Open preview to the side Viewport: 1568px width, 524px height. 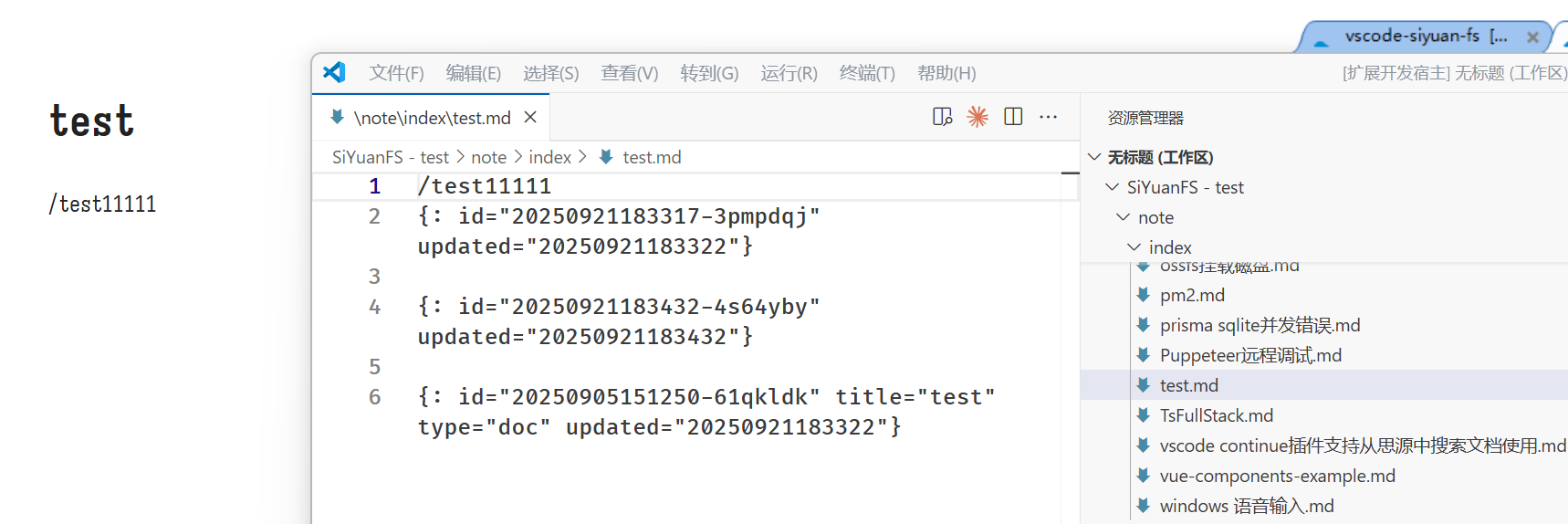coord(942,117)
